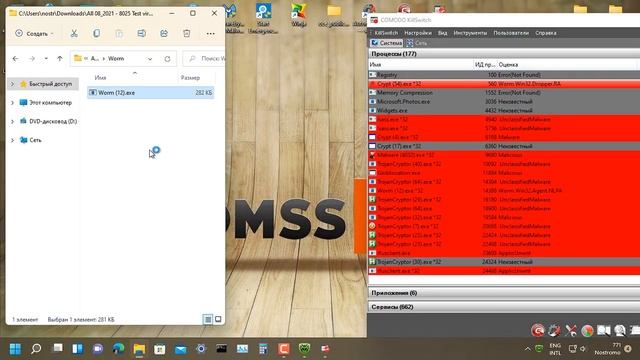Switch to the Сеть tab in KillSwitch
Image resolution: width=640 pixels, height=360 pixels.
tap(417, 43)
